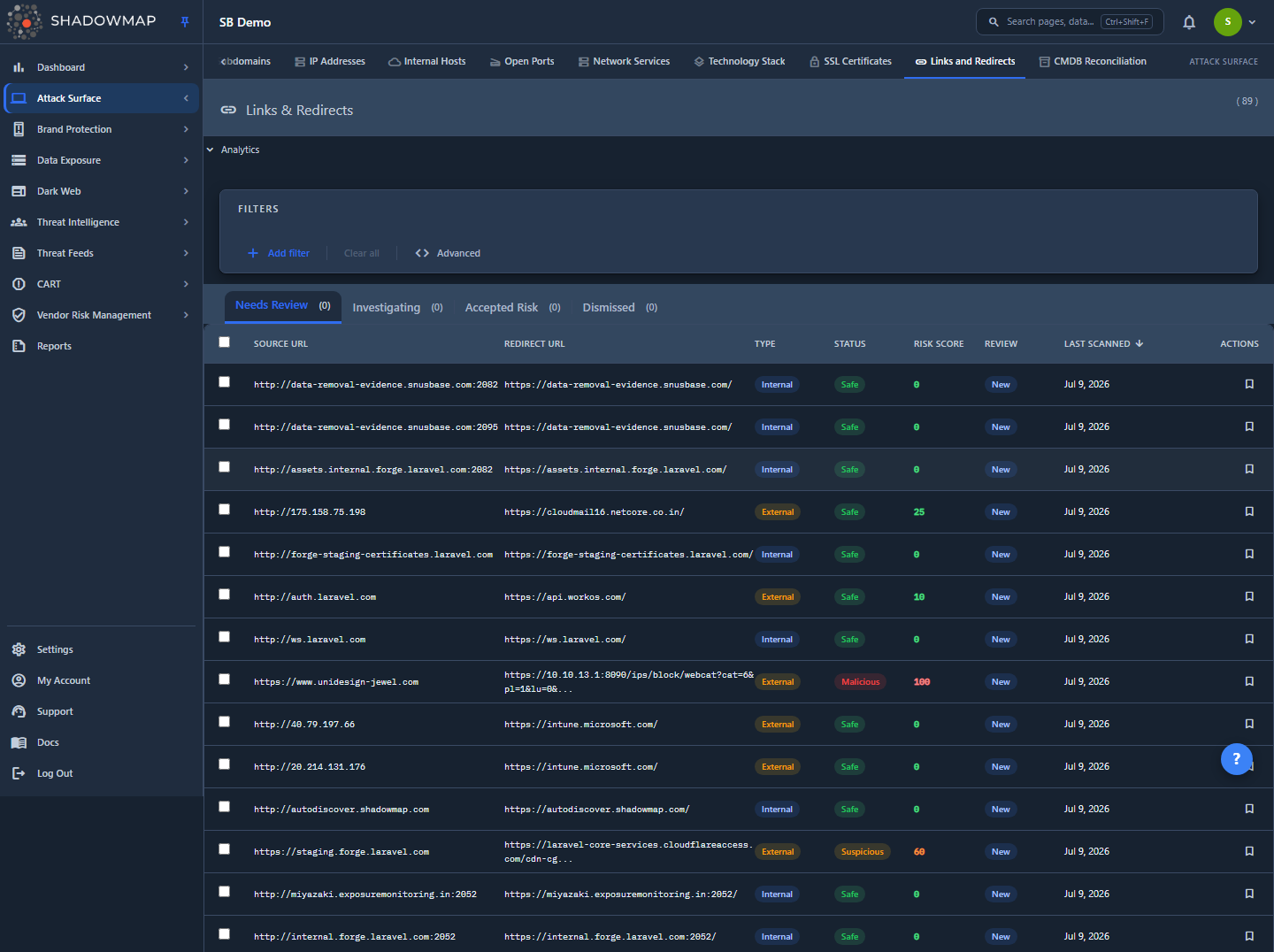
Task: Click the Malicious status badge
Action: point(860,681)
